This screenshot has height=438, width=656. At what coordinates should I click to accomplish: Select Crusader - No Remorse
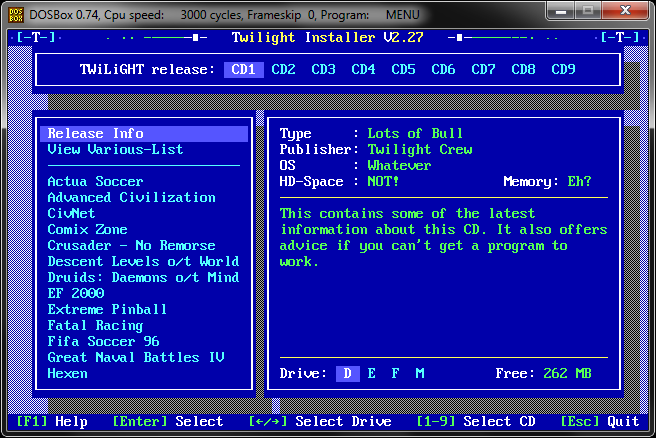coord(131,246)
